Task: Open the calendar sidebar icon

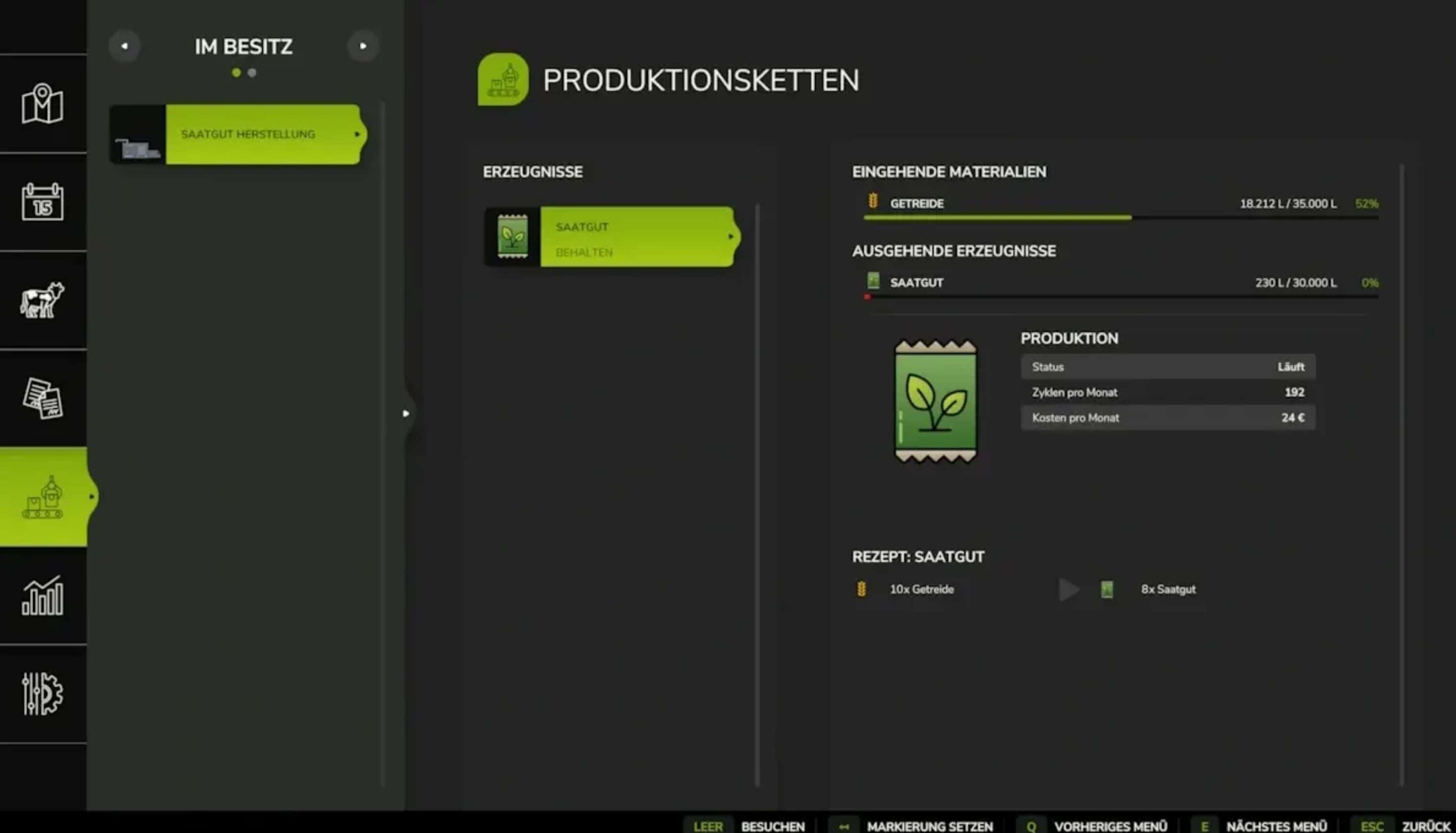Action: (43, 202)
